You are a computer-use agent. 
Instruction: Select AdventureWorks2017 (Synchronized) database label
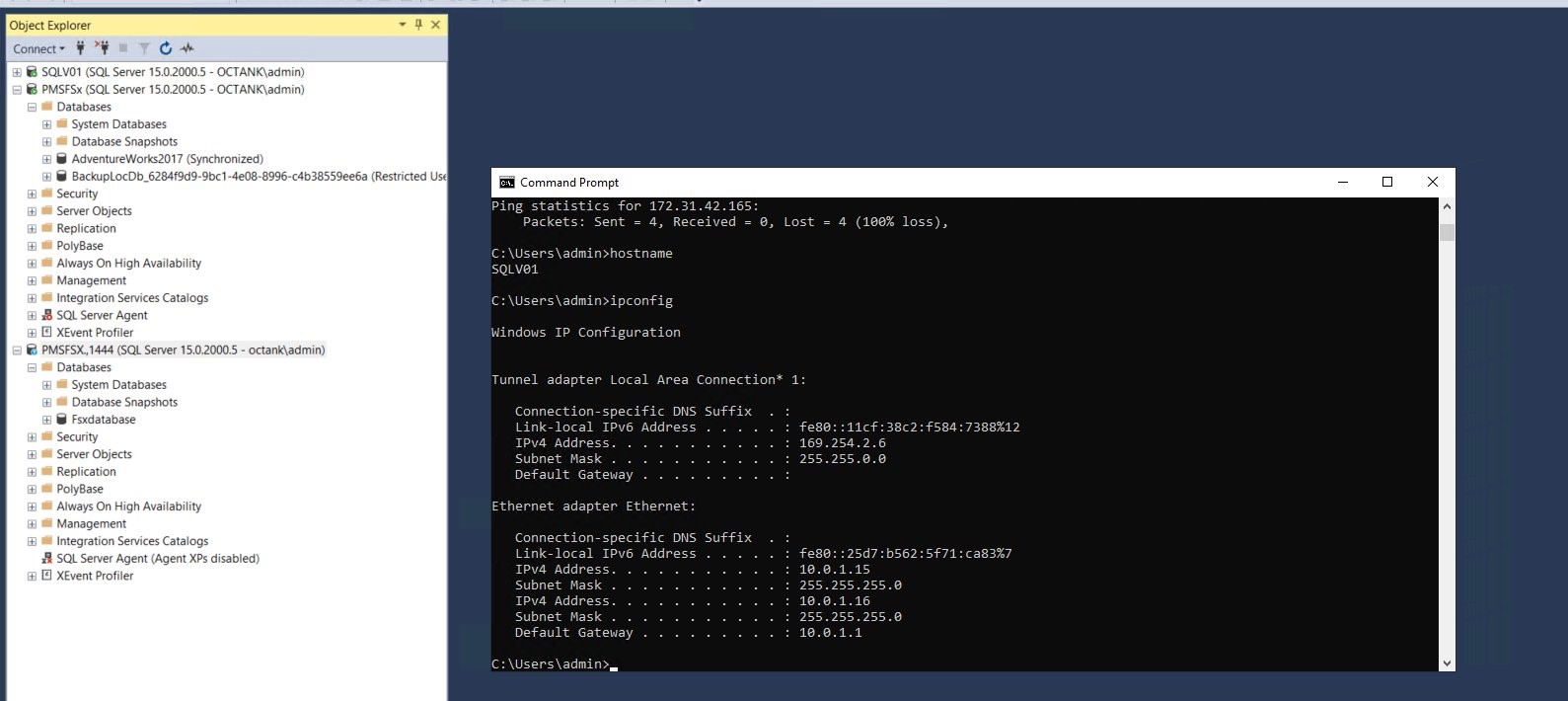[x=168, y=159]
